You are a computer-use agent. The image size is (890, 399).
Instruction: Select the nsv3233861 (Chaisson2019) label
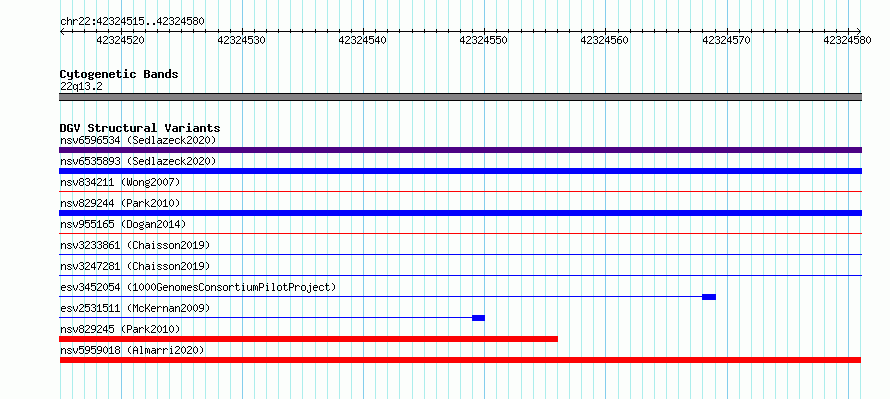tap(135, 245)
